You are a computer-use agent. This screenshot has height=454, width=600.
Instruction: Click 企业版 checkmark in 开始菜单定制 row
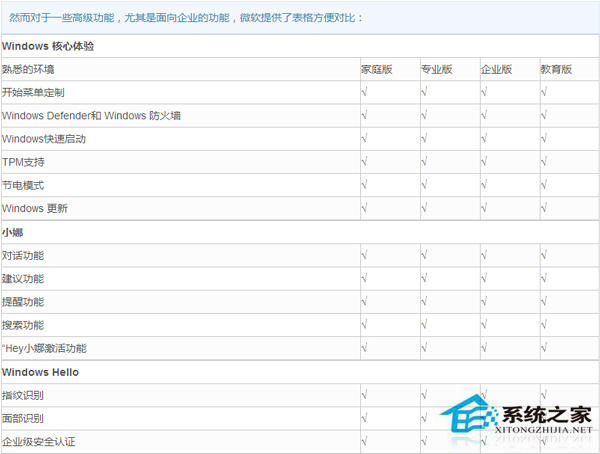[x=484, y=92]
